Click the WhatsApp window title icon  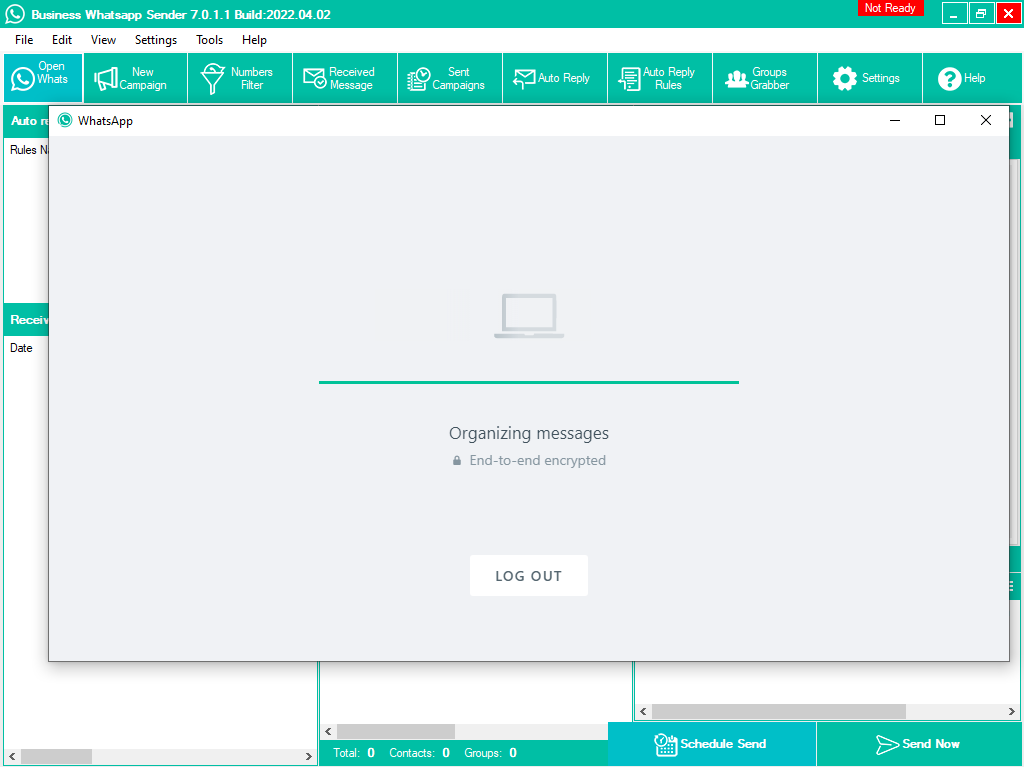65,120
